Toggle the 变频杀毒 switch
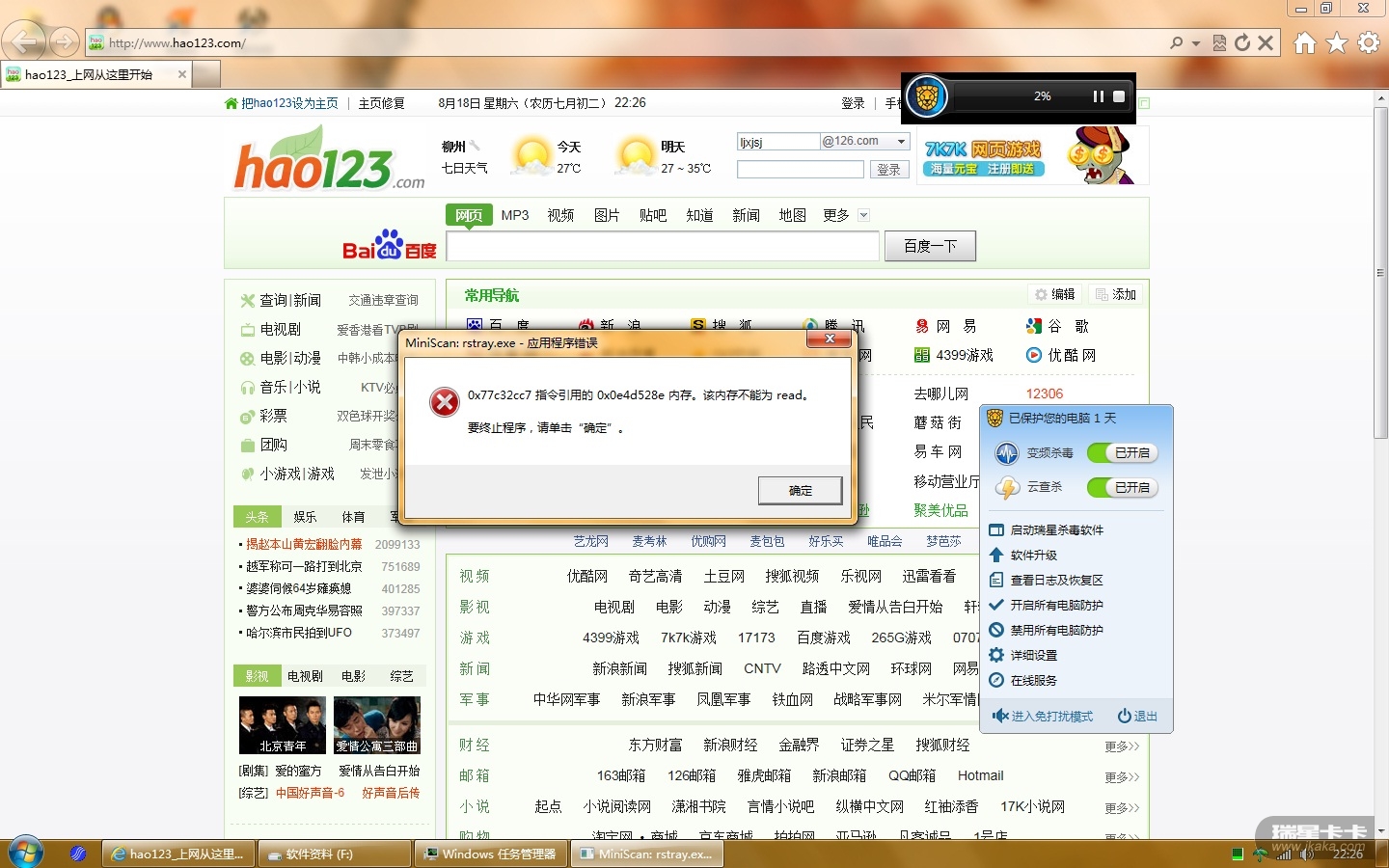This screenshot has height=868, width=1389. point(1122,453)
